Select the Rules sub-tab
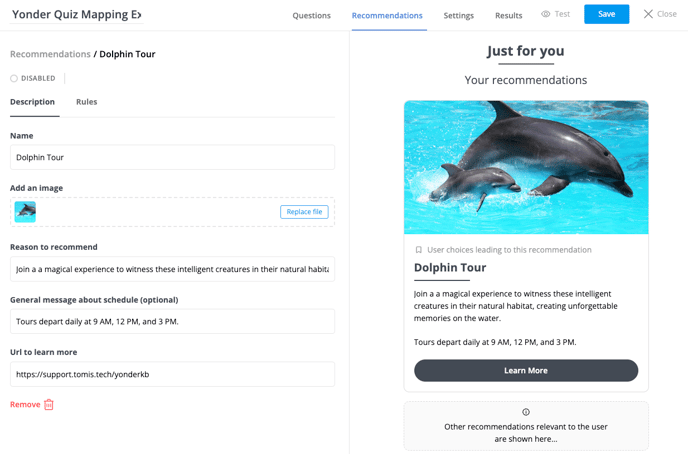This screenshot has width=688, height=454. [86, 102]
